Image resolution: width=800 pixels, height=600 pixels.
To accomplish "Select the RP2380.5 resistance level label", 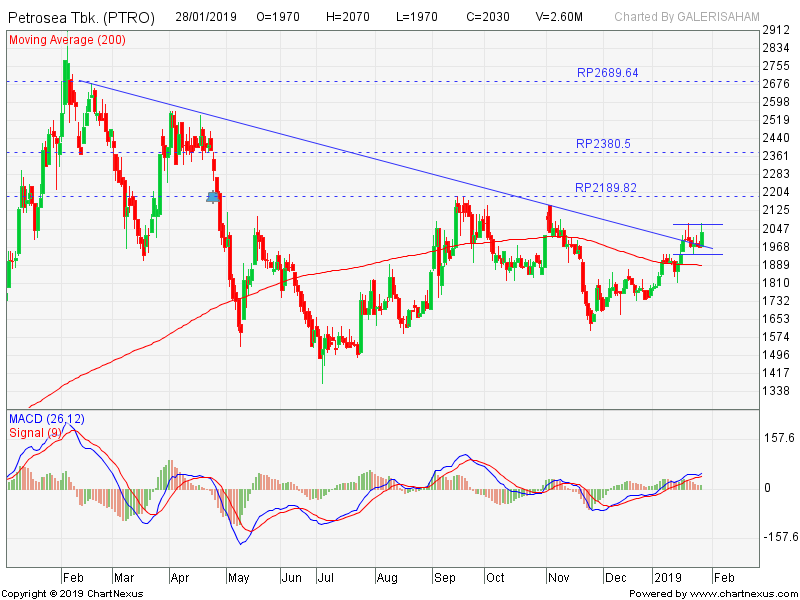I will 603,144.
